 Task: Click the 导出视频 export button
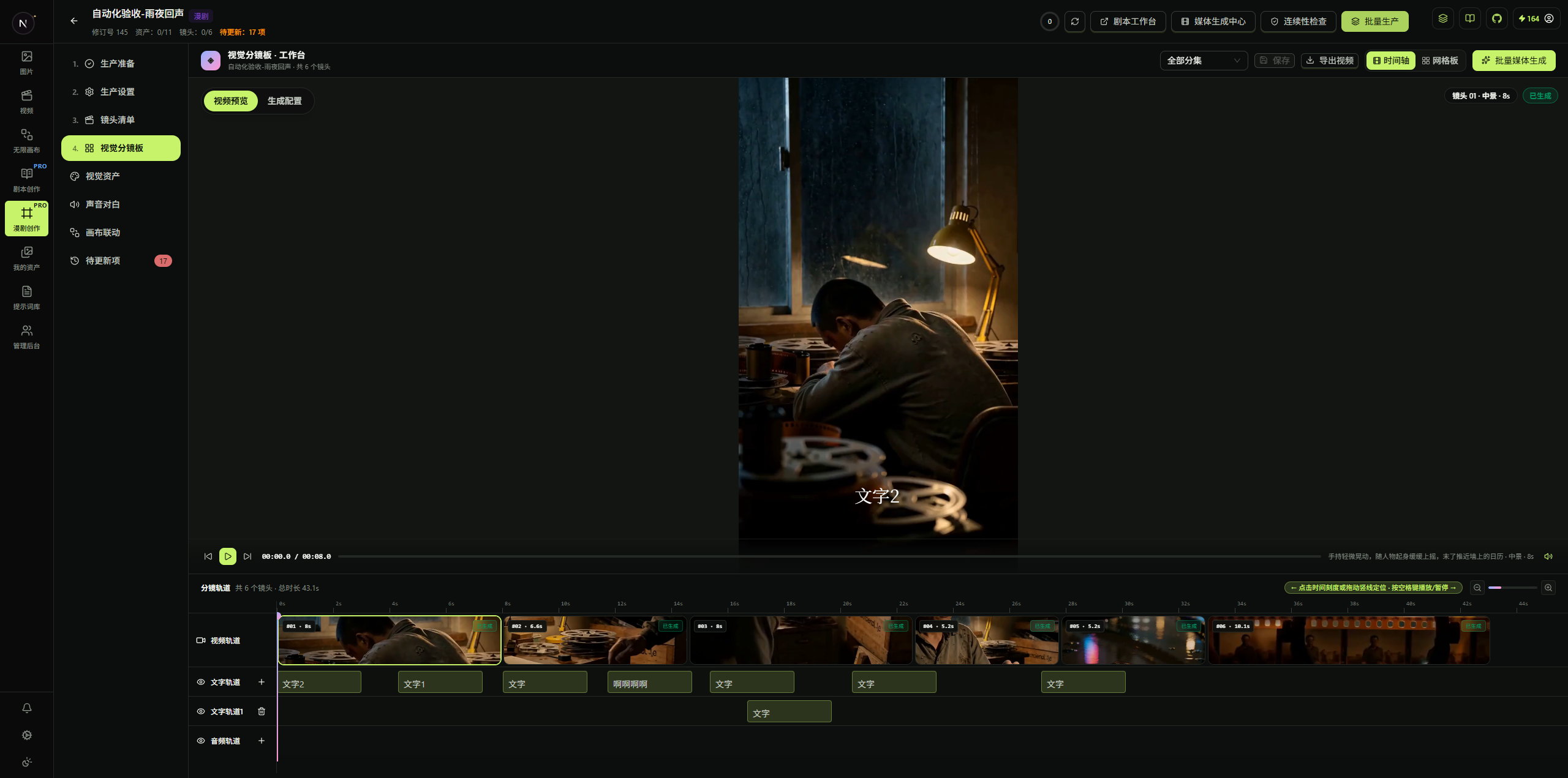[1330, 61]
